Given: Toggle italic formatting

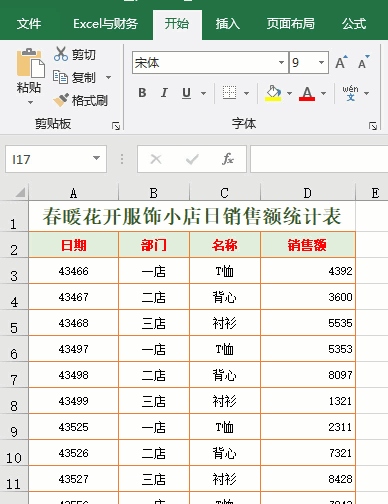Looking at the screenshot, I should [x=164, y=93].
